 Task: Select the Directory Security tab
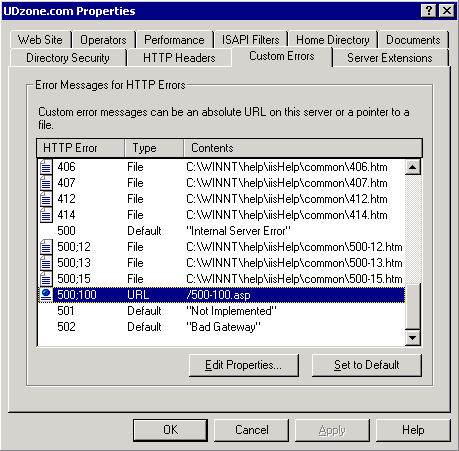click(x=68, y=58)
